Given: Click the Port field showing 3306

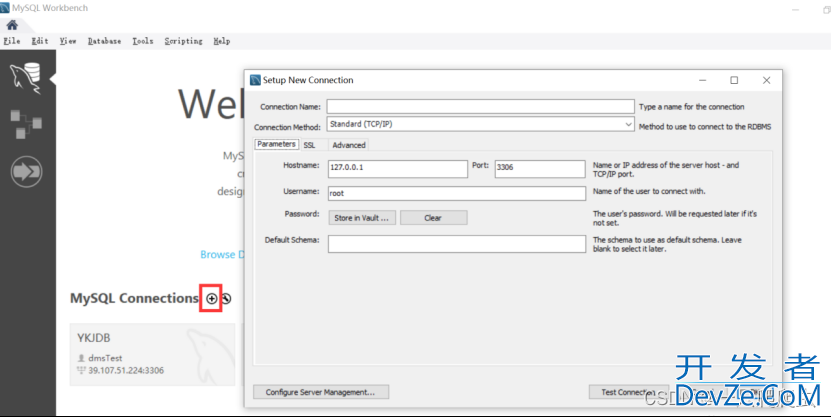Looking at the screenshot, I should (x=540, y=168).
